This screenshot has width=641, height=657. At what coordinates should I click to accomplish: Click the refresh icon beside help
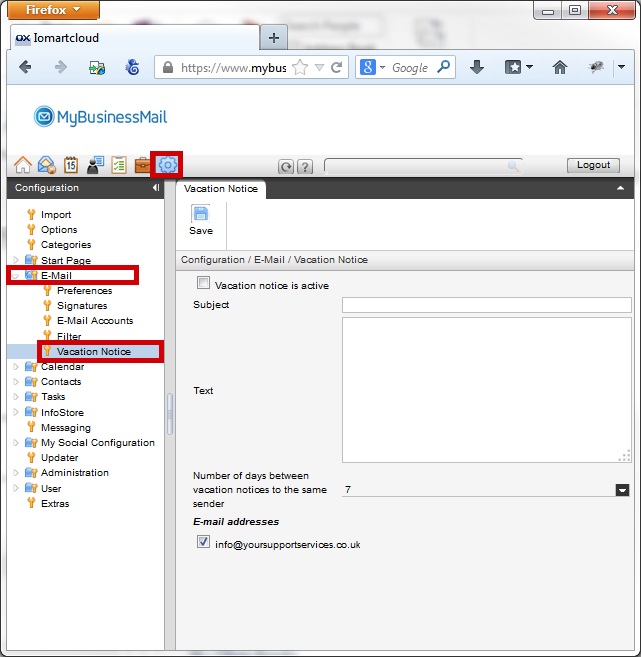[x=286, y=167]
